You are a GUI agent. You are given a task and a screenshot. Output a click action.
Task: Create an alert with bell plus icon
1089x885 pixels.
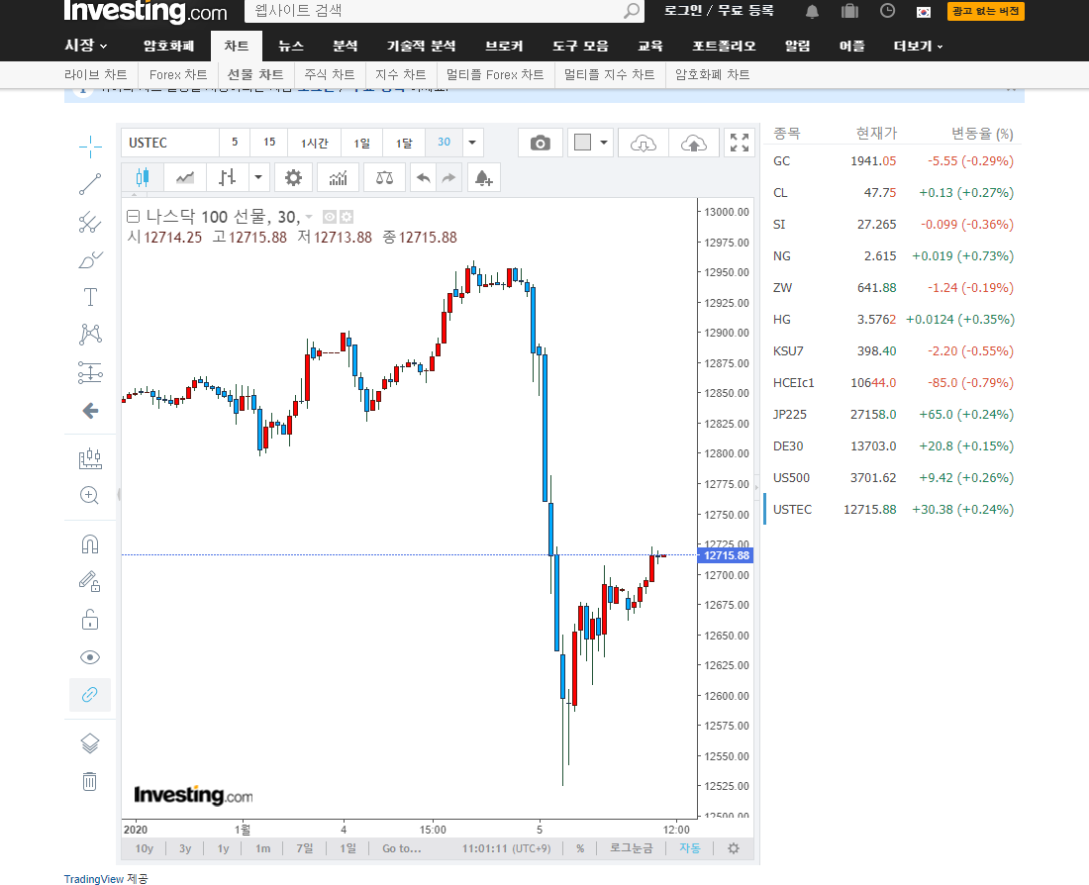point(483,178)
